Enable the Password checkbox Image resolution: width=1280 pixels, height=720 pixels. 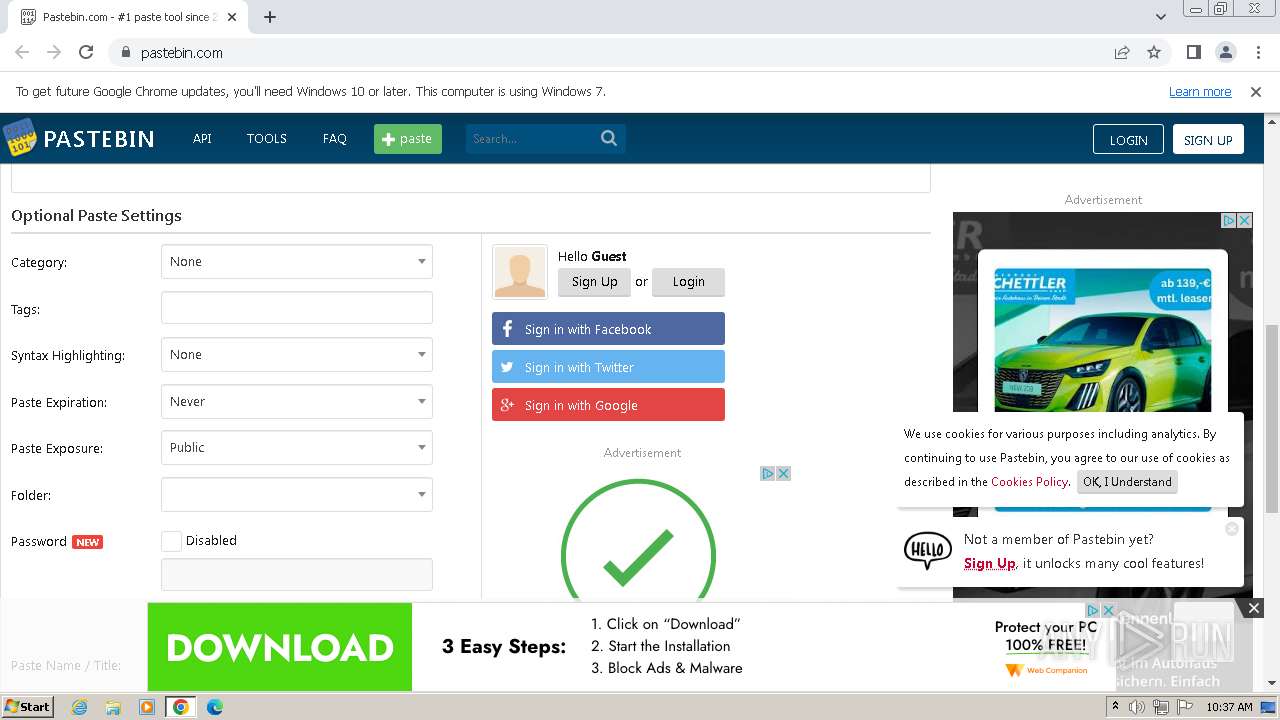click(171, 541)
